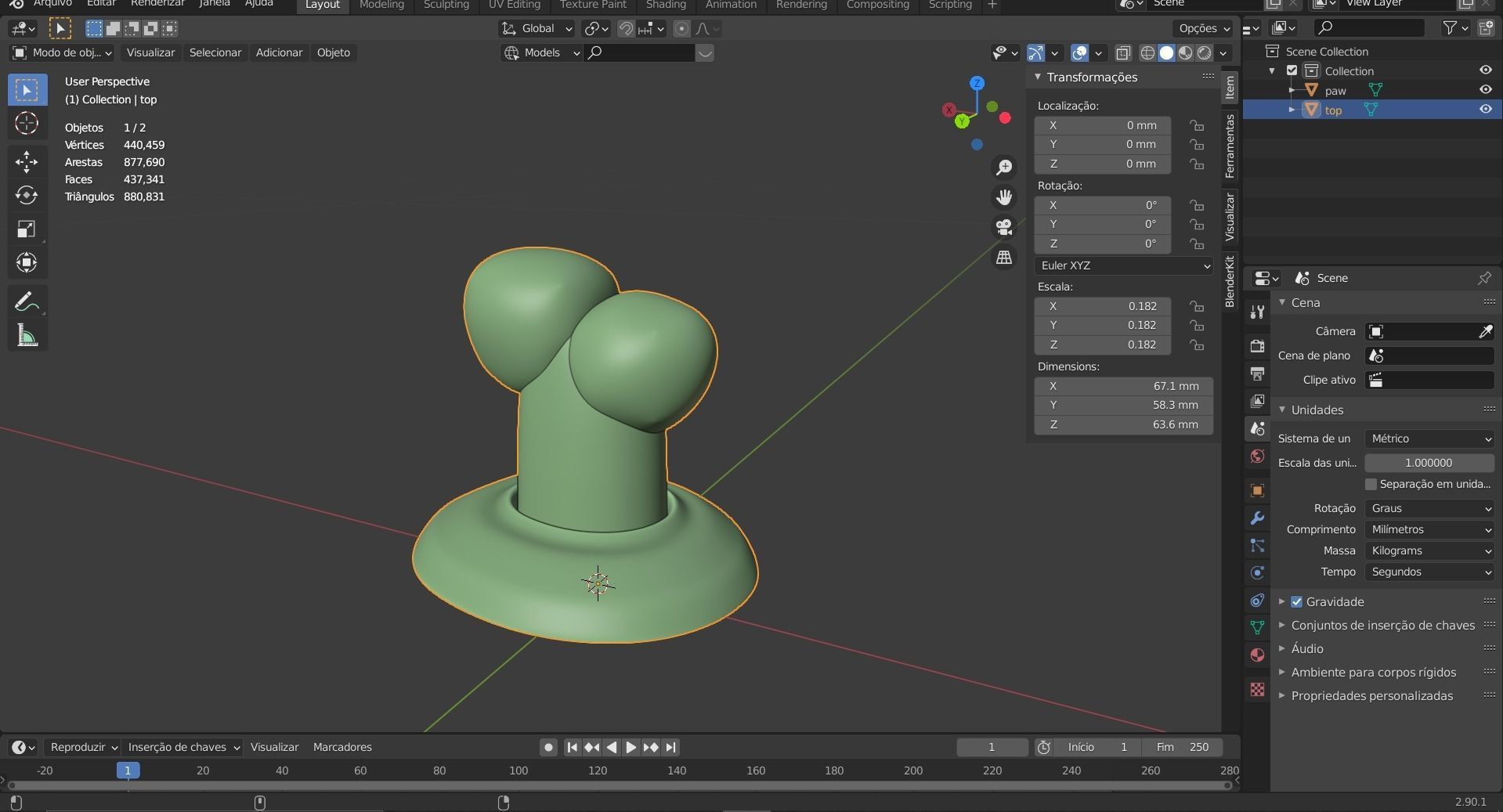Toggle Collection visibility eye icon

click(1485, 70)
